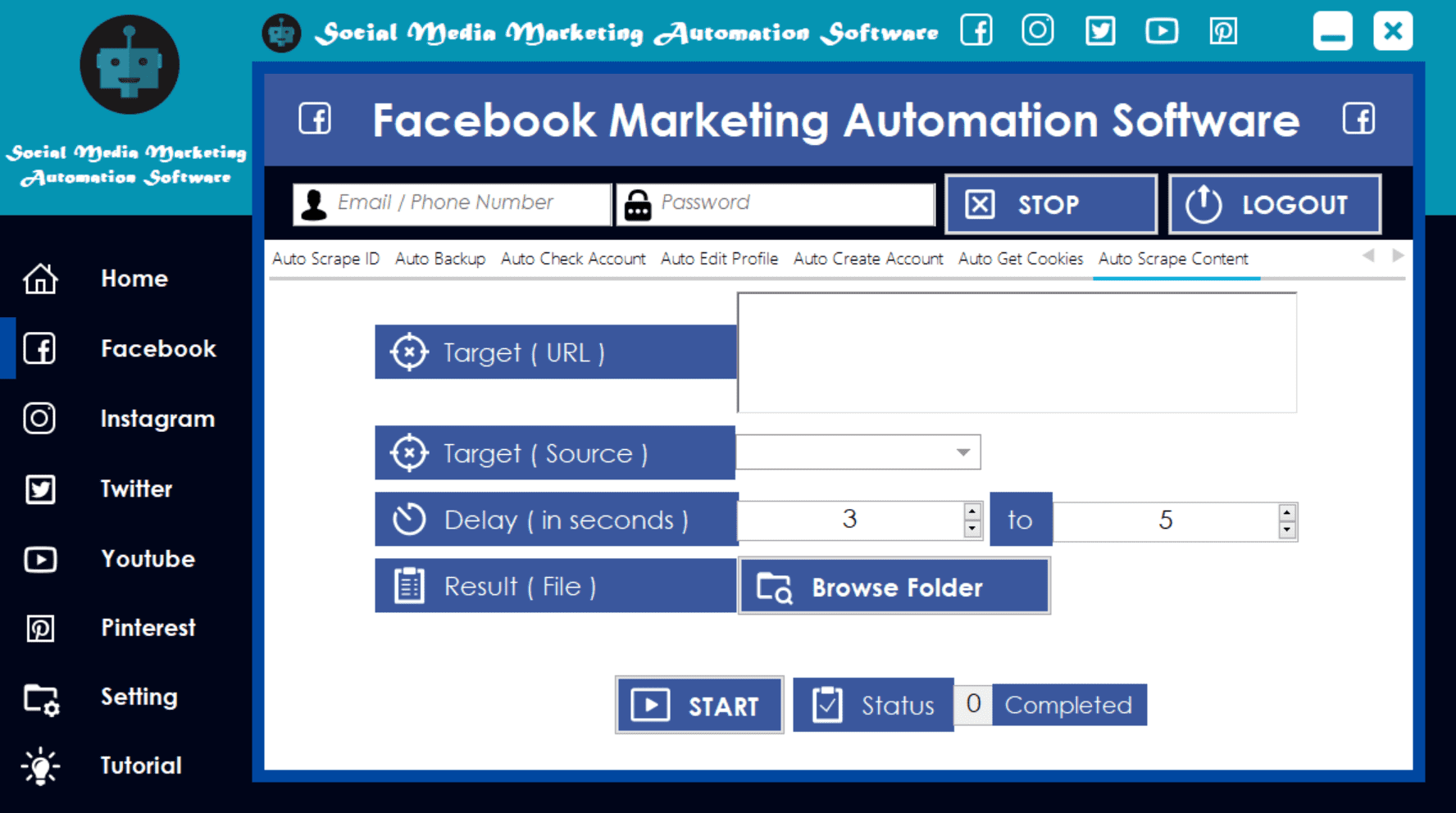
Task: Click the small robot icon in title bar
Action: (x=281, y=33)
